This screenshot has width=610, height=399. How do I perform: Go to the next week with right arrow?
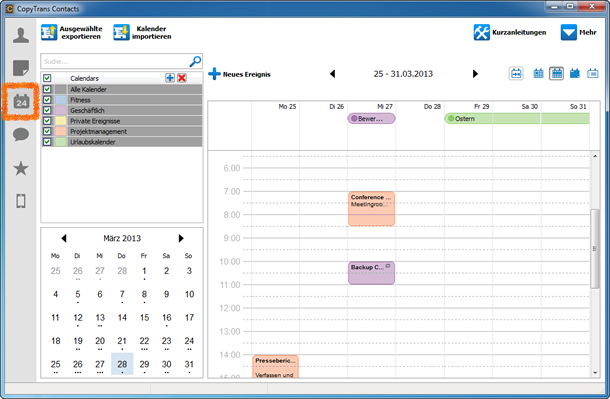click(x=475, y=74)
